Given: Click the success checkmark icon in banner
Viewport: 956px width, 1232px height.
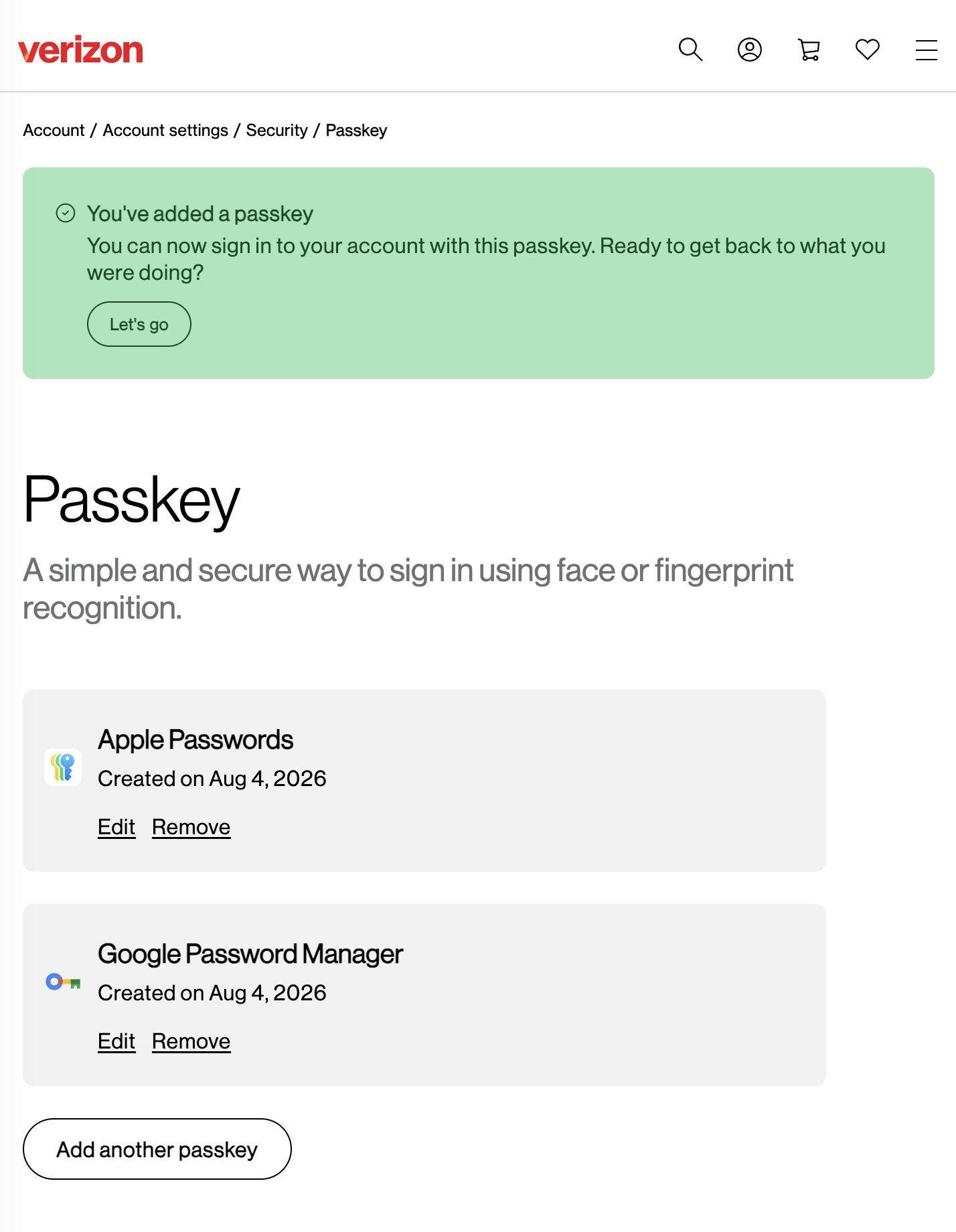Looking at the screenshot, I should pyautogui.click(x=66, y=214).
